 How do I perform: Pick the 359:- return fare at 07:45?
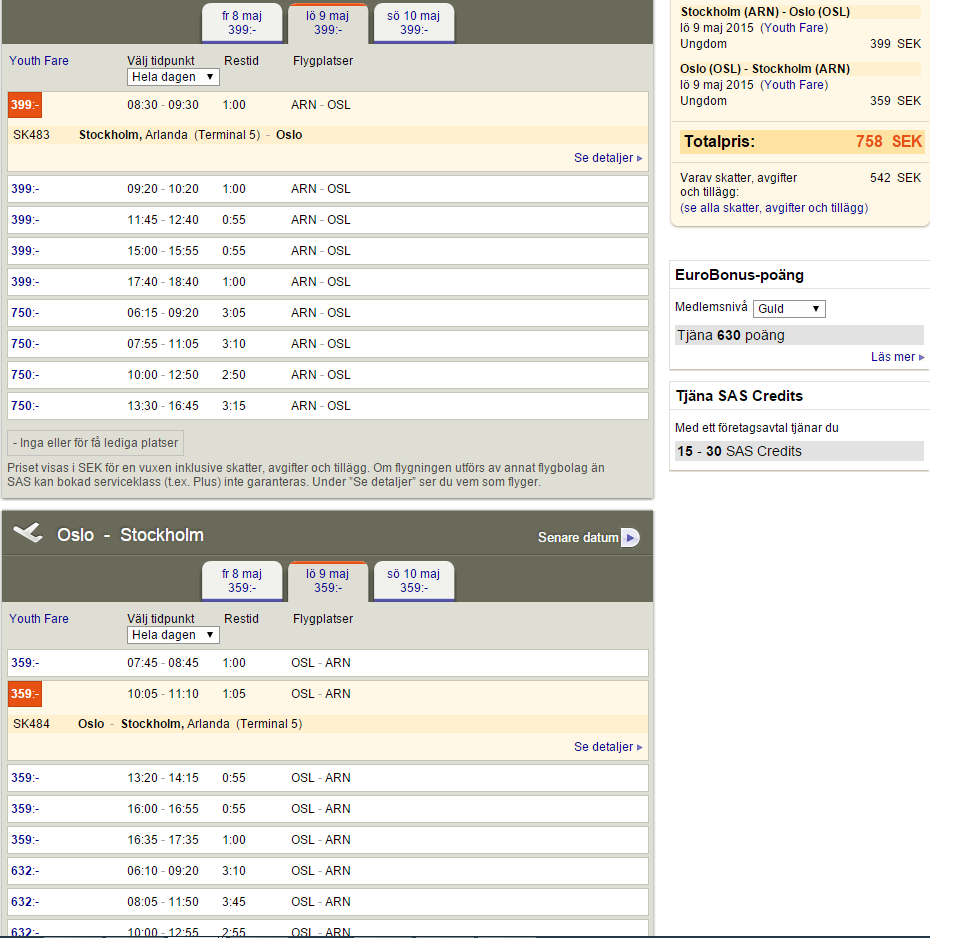click(25, 663)
